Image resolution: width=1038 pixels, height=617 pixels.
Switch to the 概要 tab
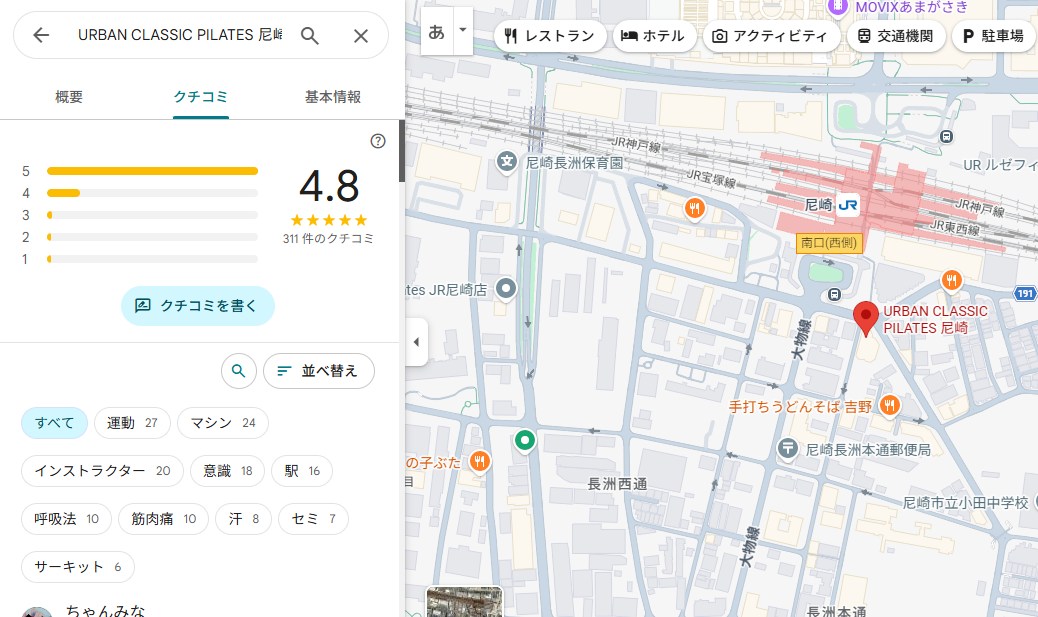69,97
